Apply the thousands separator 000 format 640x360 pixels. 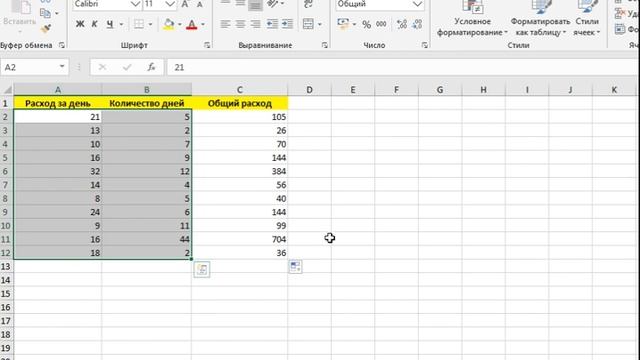pyautogui.click(x=381, y=24)
